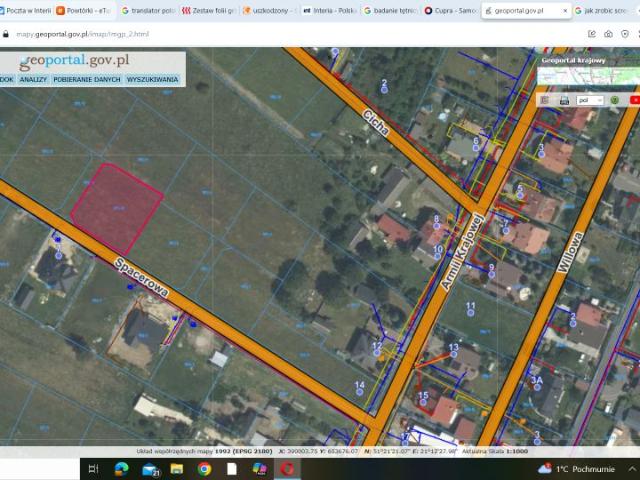640x480 pixels.
Task: Open the POBIERANIE DANYCH menu
Action: (x=87, y=79)
